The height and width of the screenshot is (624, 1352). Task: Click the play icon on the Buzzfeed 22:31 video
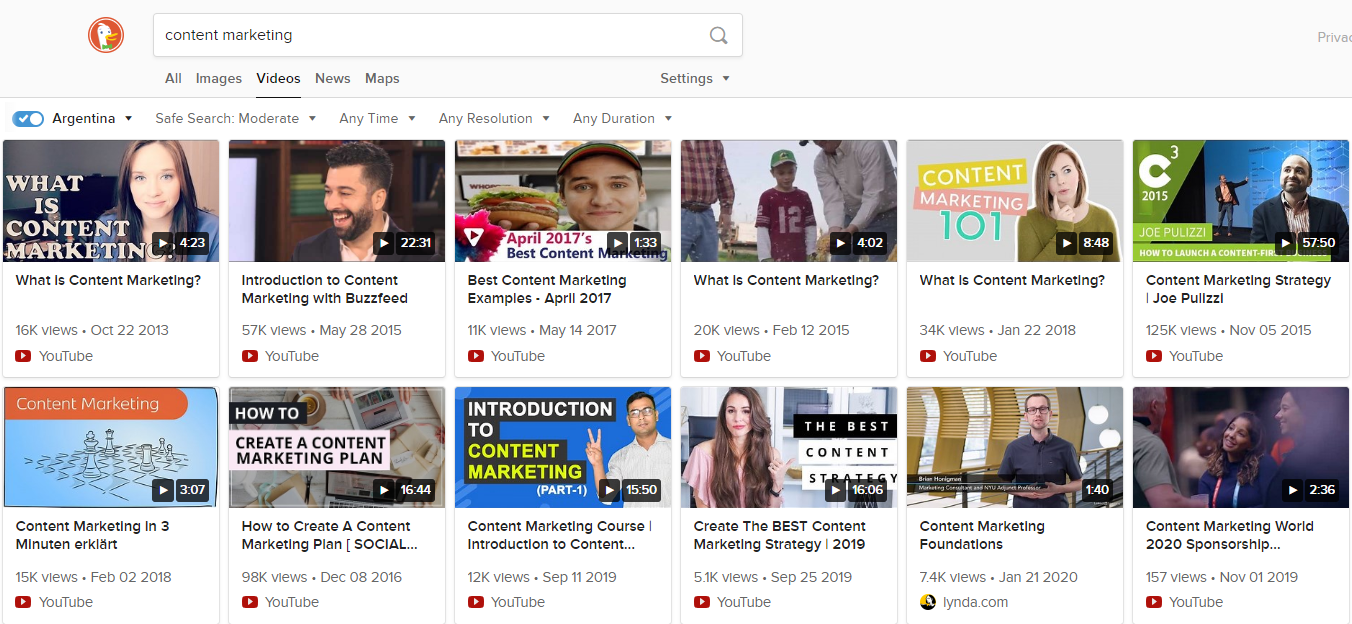(383, 243)
